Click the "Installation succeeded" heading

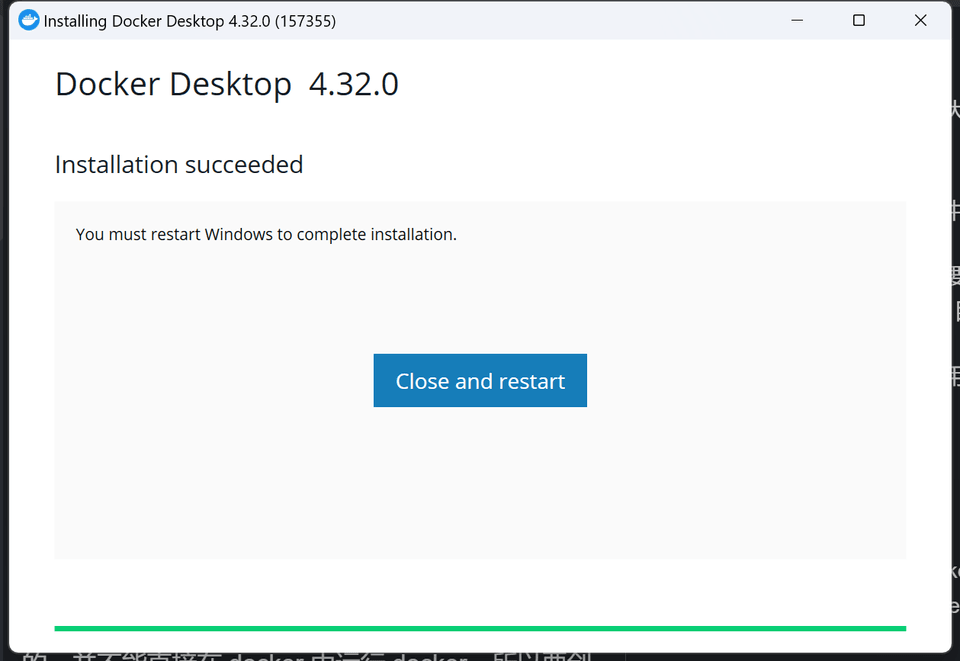pyautogui.click(x=178, y=165)
